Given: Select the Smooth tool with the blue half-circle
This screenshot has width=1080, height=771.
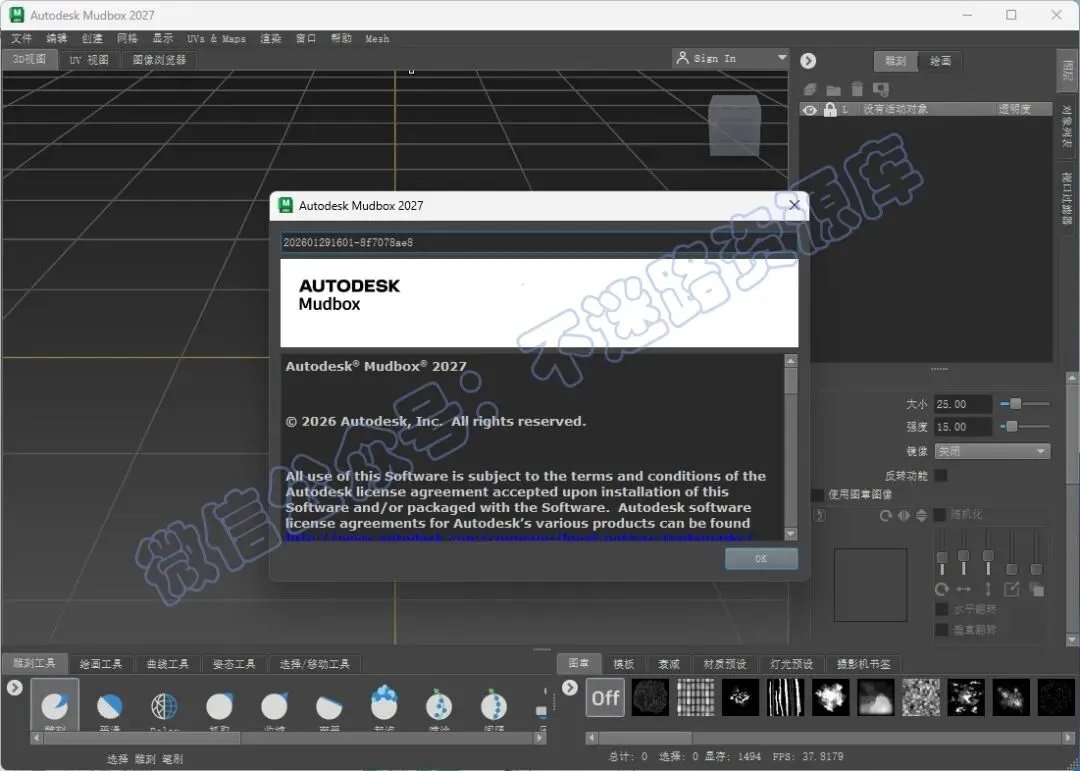Looking at the screenshot, I should click(110, 706).
